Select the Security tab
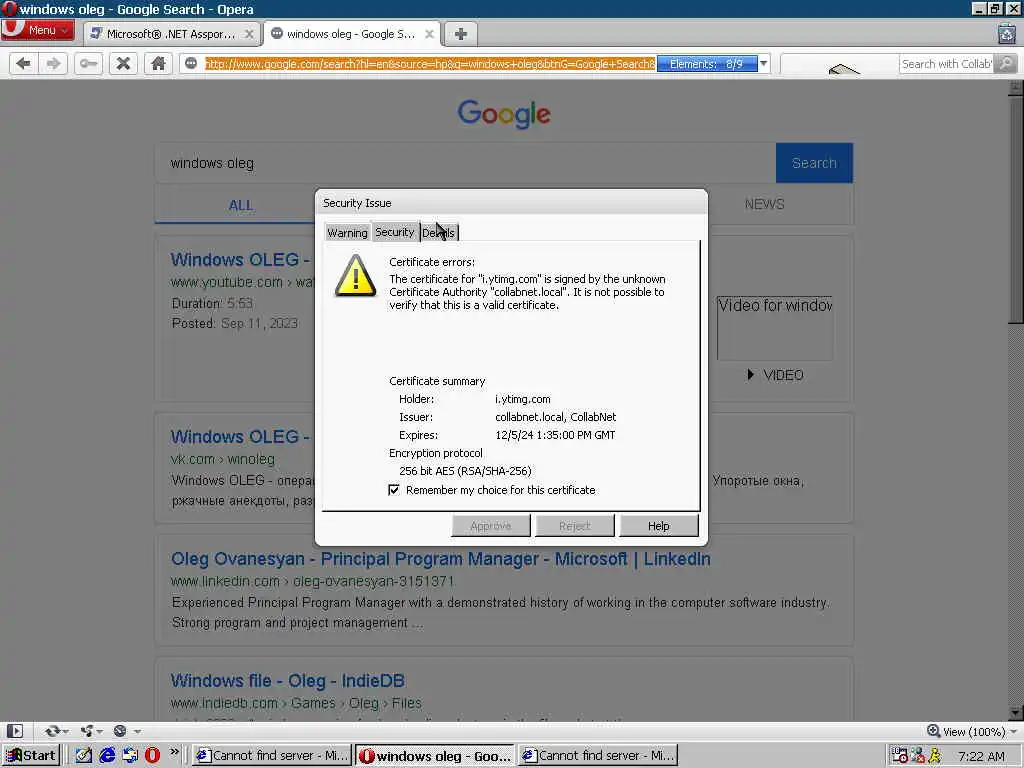The height and width of the screenshot is (768, 1024). click(x=394, y=232)
